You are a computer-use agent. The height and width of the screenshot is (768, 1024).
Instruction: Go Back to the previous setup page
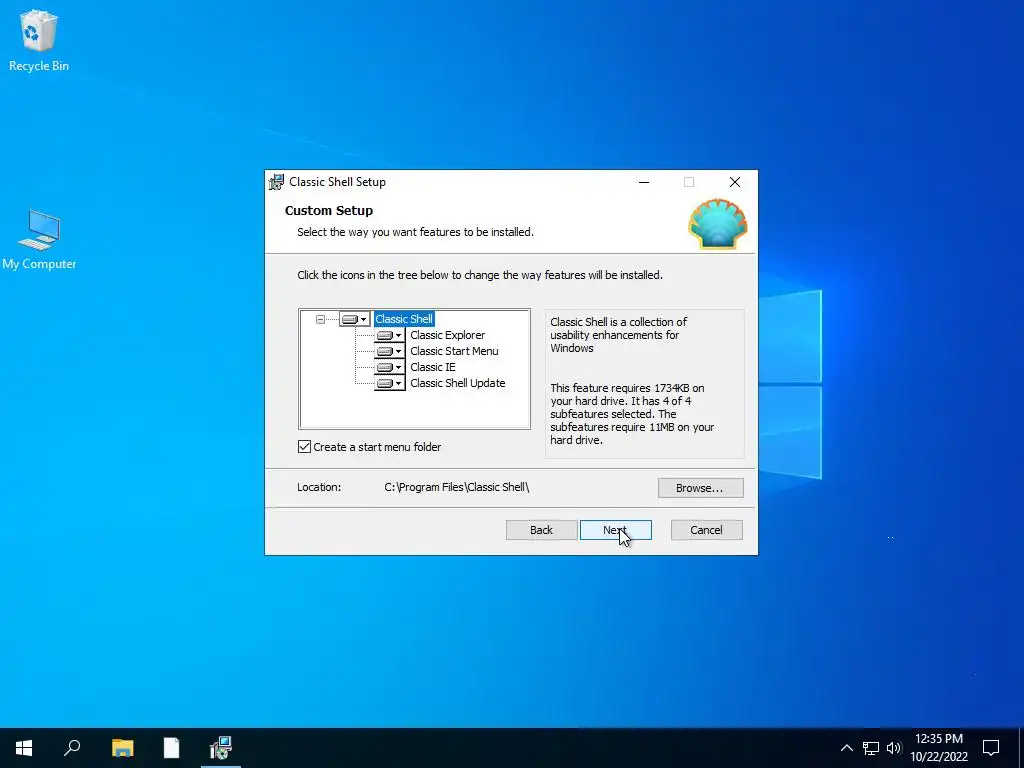click(541, 530)
